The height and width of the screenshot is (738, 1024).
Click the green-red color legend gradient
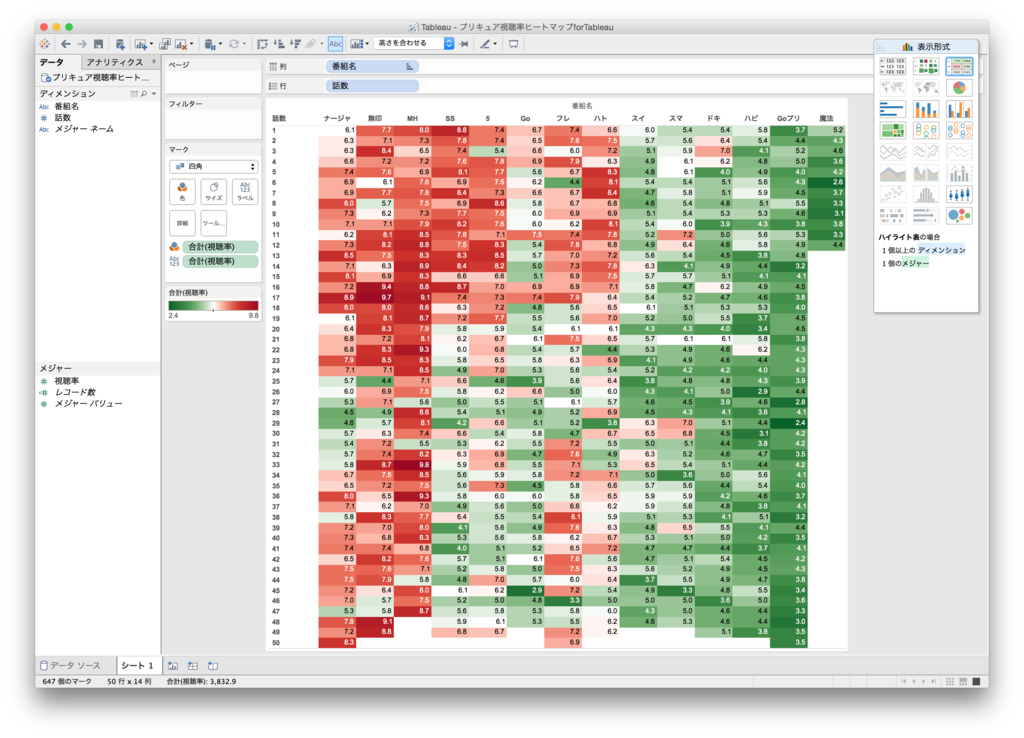pos(214,306)
